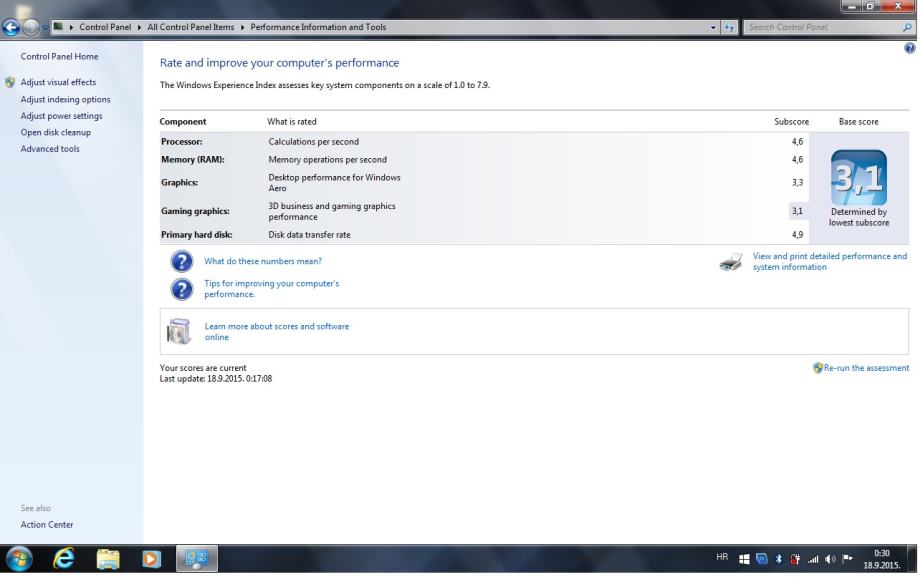Expand the arrow after All Control Panel Items

coord(242,27)
